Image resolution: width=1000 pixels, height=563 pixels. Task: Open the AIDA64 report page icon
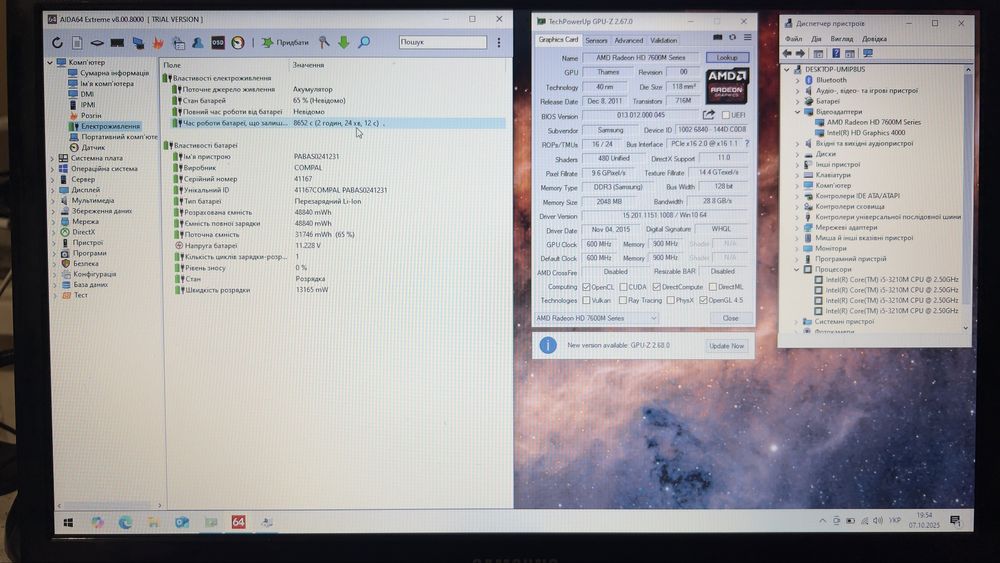click(x=77, y=43)
